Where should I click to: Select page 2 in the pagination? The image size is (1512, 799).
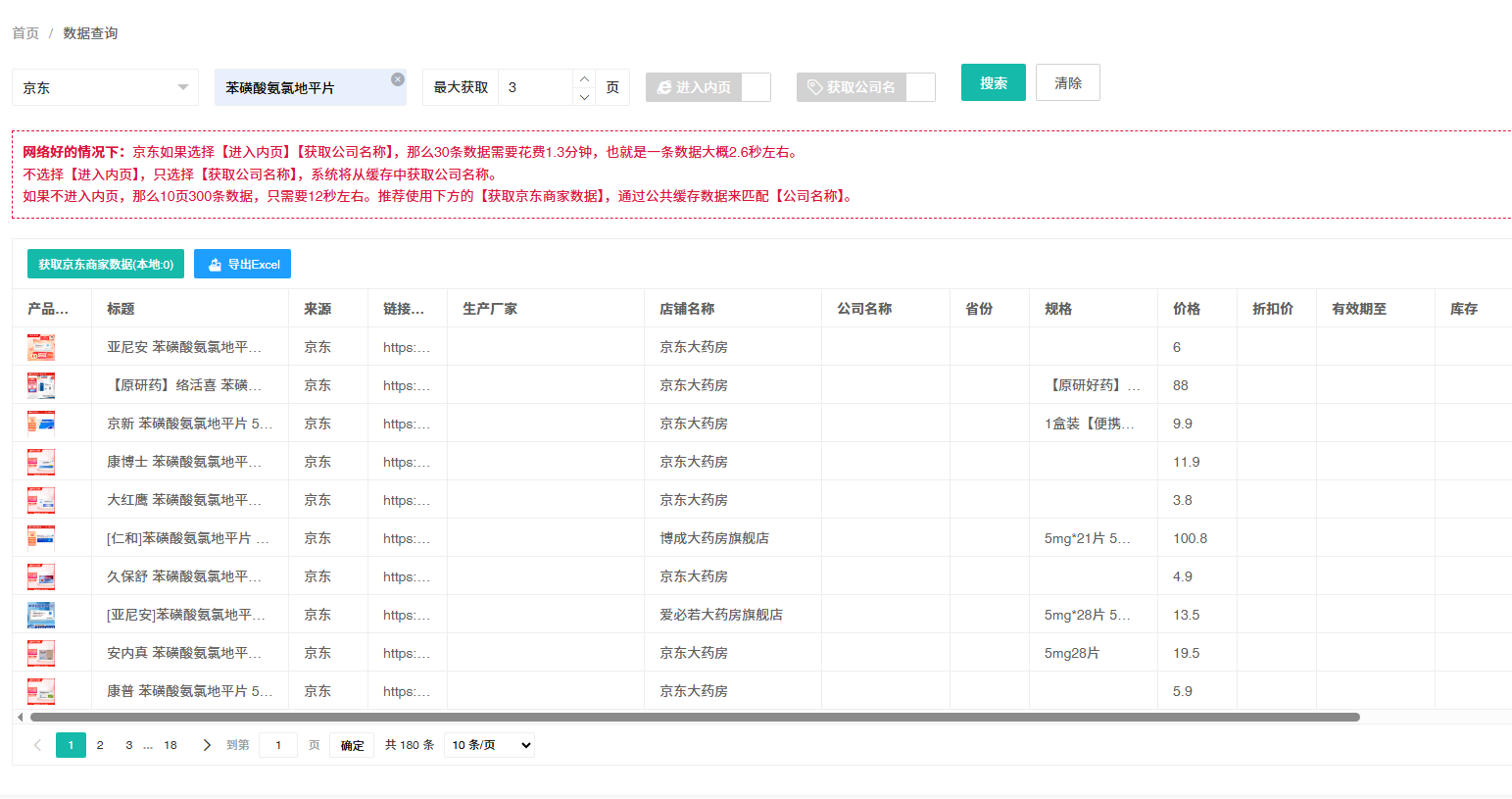click(100, 745)
